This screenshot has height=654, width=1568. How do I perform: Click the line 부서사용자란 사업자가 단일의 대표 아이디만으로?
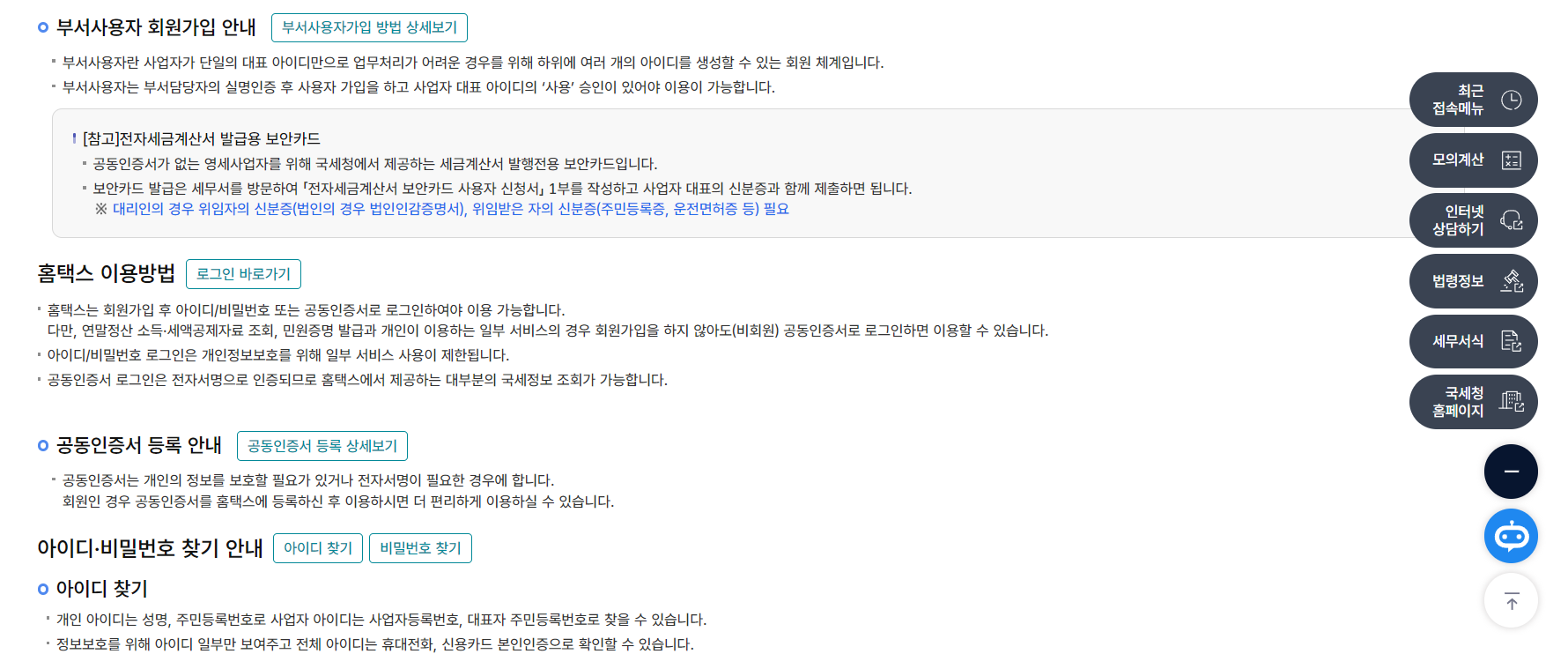pyautogui.click(x=473, y=63)
